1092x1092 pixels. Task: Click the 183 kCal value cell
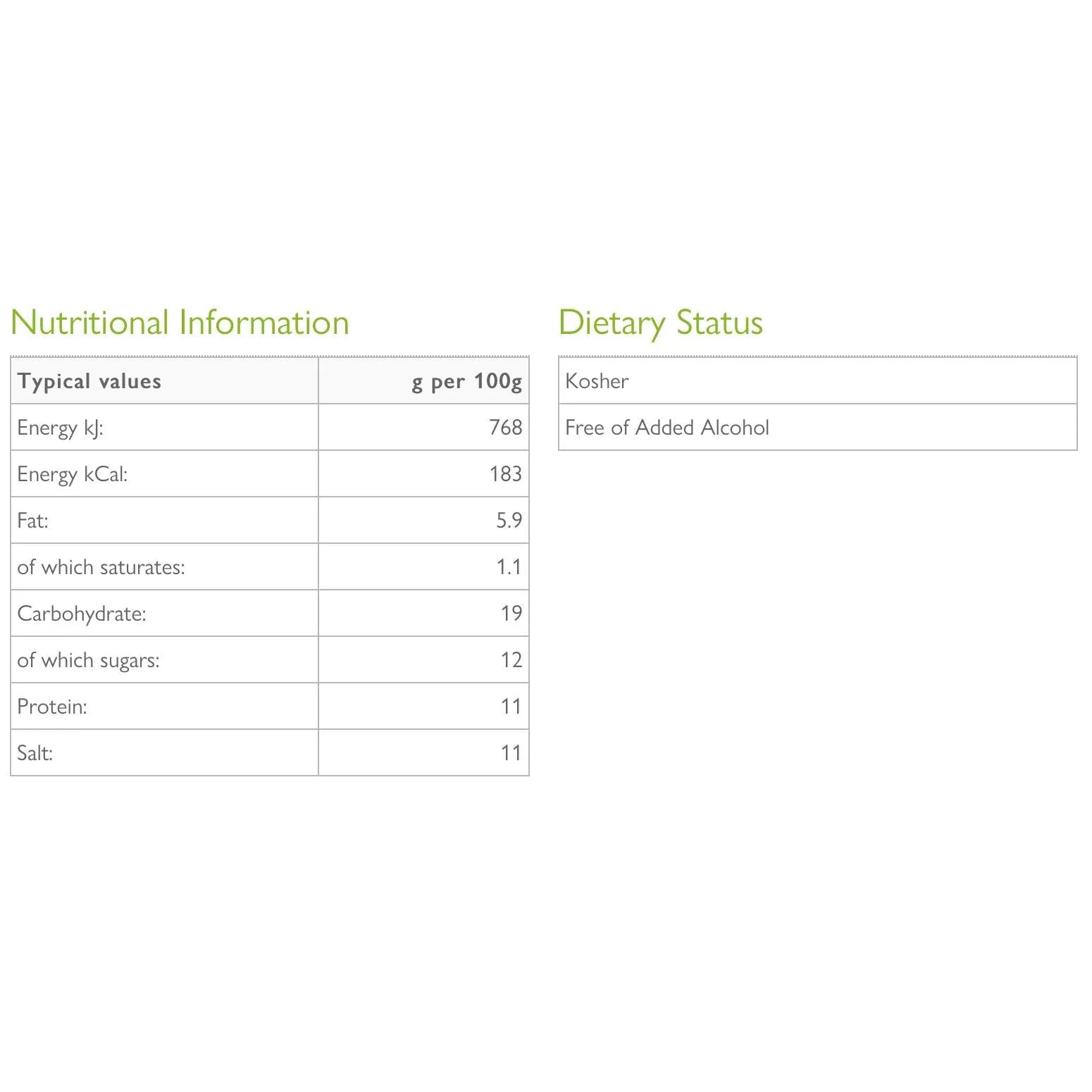[505, 474]
